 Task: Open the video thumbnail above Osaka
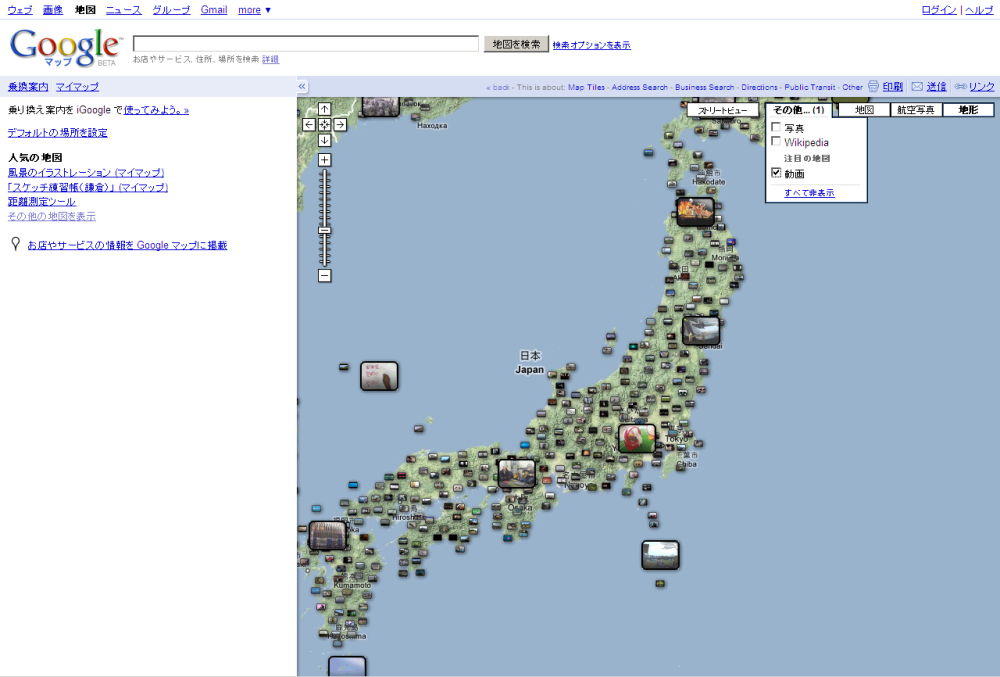click(x=517, y=473)
